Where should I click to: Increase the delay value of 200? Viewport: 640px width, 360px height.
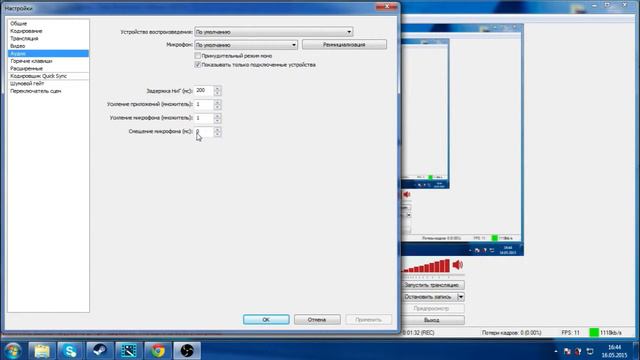pos(217,88)
